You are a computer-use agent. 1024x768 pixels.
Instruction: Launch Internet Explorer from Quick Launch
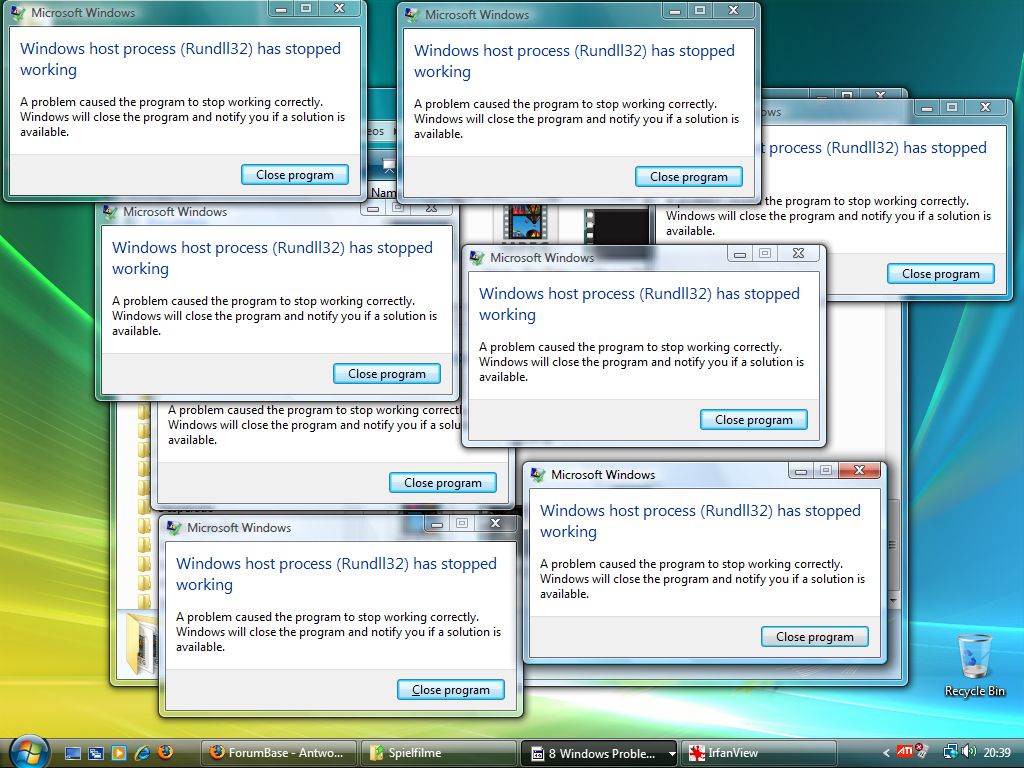[142, 753]
